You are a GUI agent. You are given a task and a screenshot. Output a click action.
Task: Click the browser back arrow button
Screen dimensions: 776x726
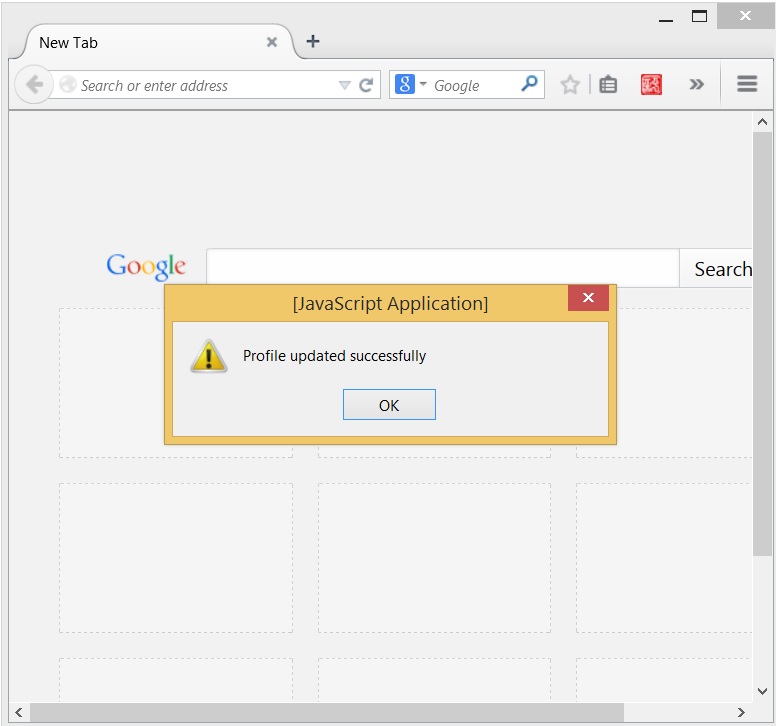coord(34,84)
